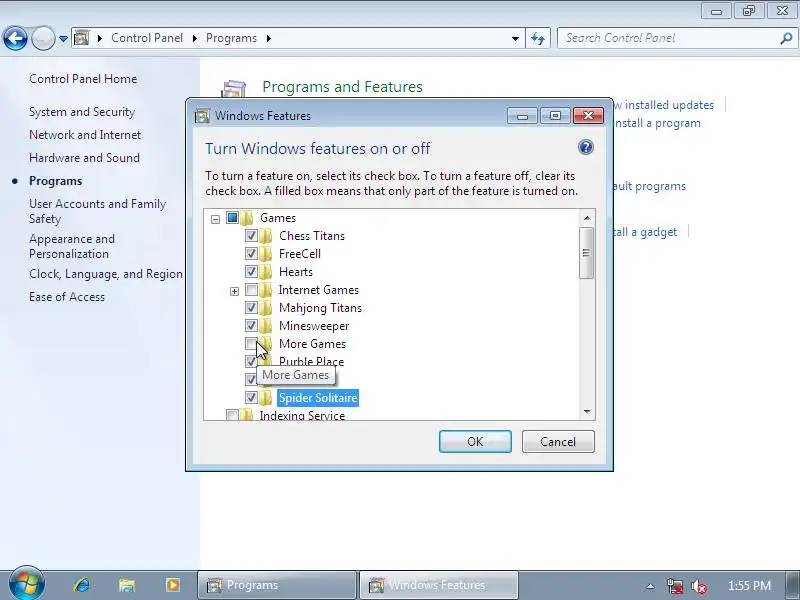Click the Forward navigation arrow button
Viewport: 800px width, 600px height.
pyautogui.click(x=43, y=38)
